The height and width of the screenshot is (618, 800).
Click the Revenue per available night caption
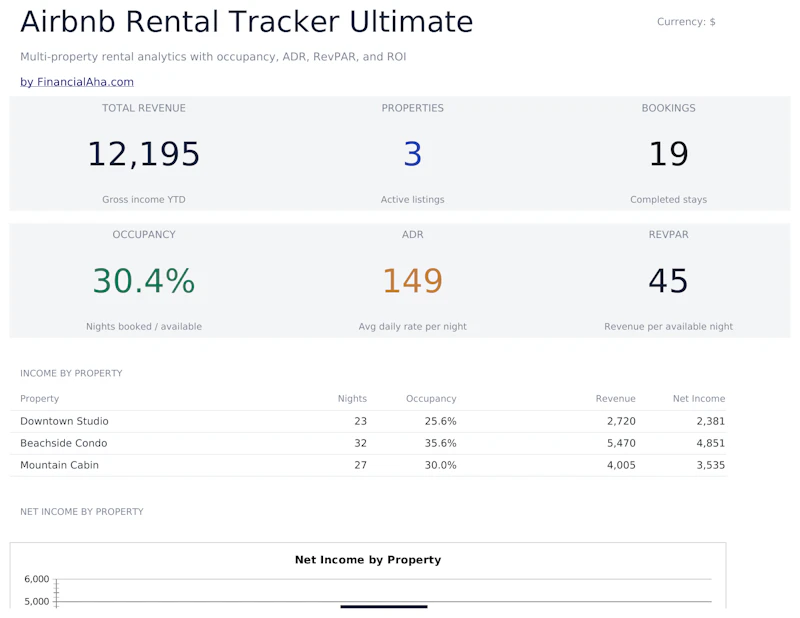click(x=668, y=327)
